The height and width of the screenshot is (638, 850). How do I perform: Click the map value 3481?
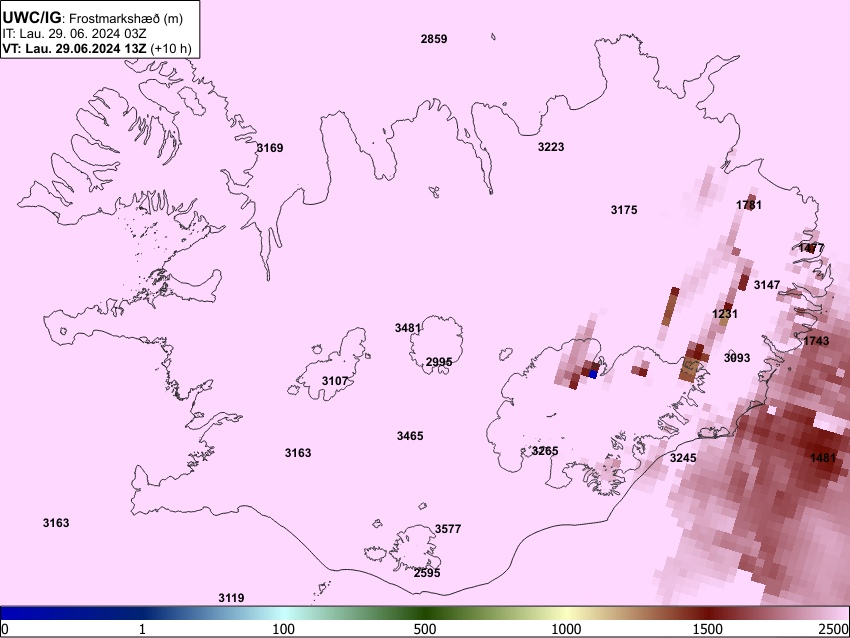click(408, 328)
